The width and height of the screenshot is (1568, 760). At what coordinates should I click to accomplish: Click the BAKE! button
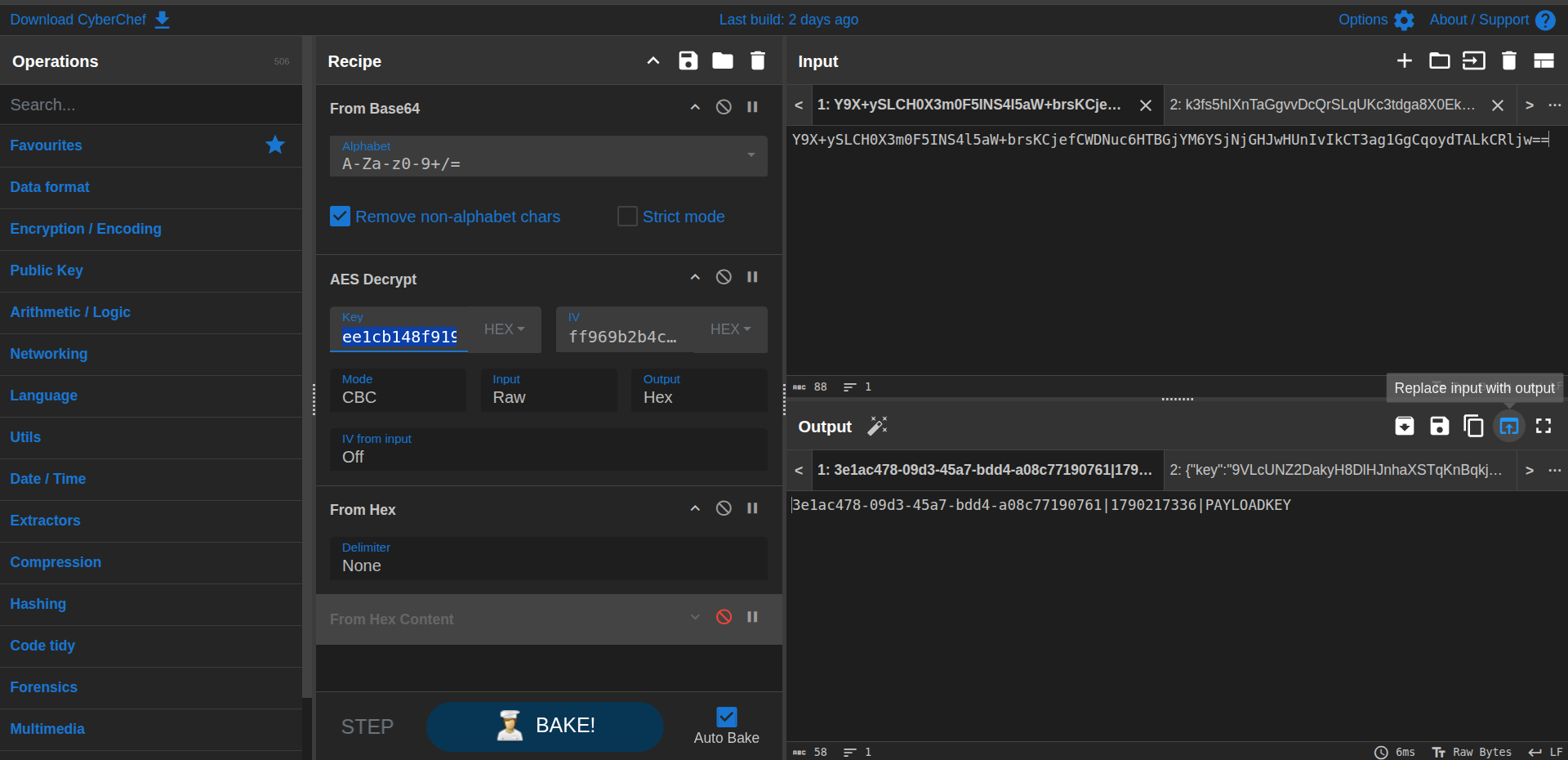545,726
